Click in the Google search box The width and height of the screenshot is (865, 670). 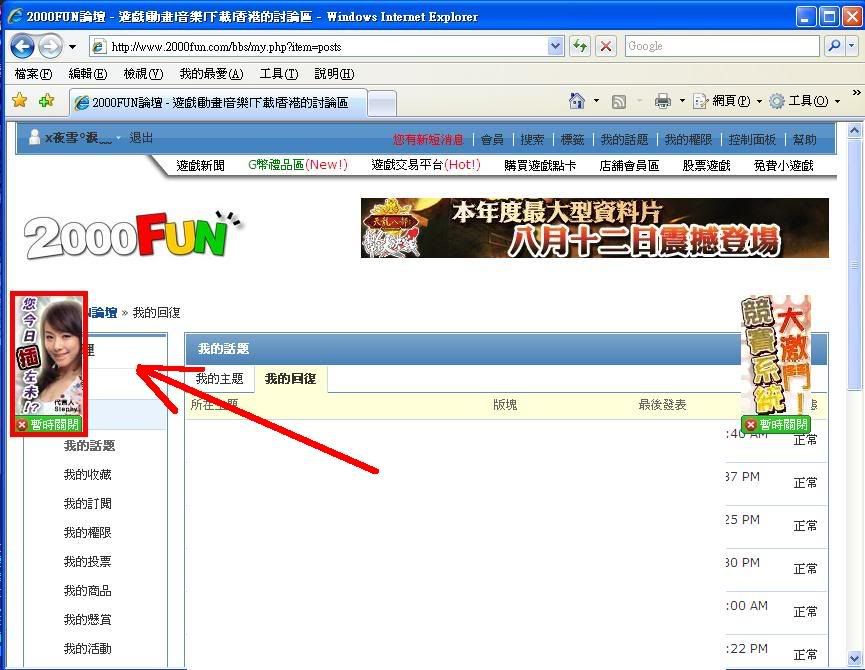pos(720,46)
